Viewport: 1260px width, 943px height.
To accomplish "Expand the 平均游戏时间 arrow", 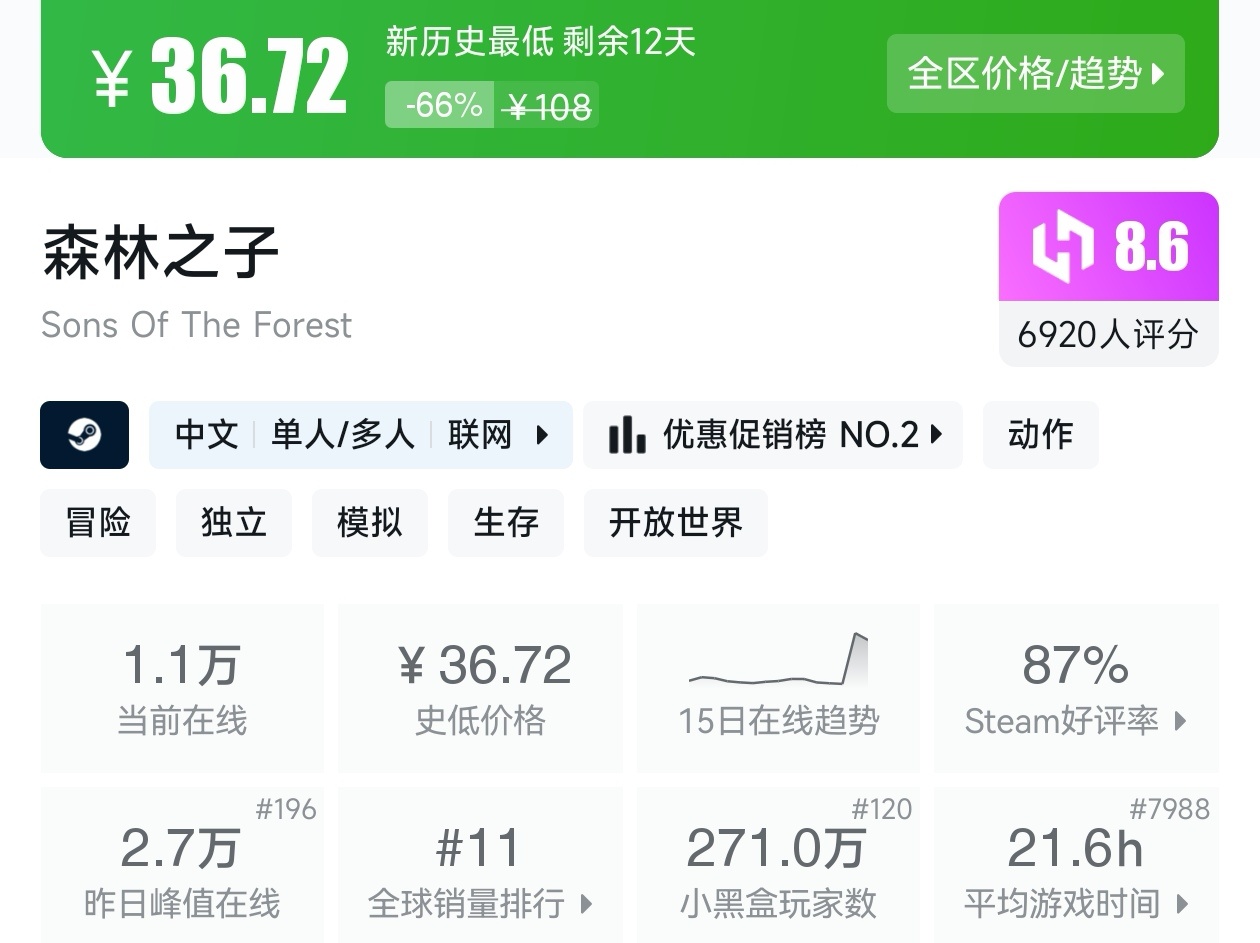I will [x=1183, y=904].
